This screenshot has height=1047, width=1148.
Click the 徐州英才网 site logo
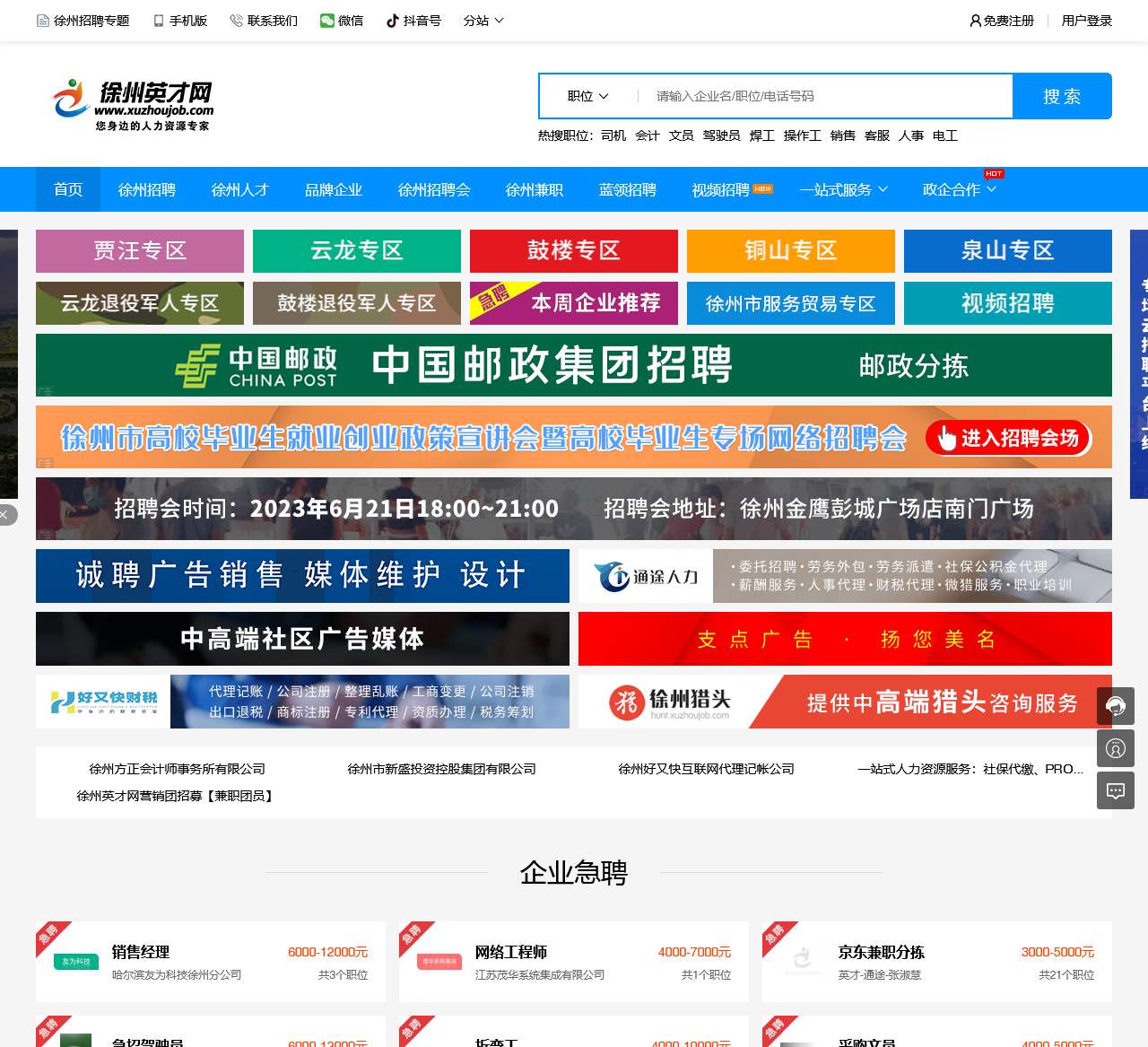click(133, 106)
